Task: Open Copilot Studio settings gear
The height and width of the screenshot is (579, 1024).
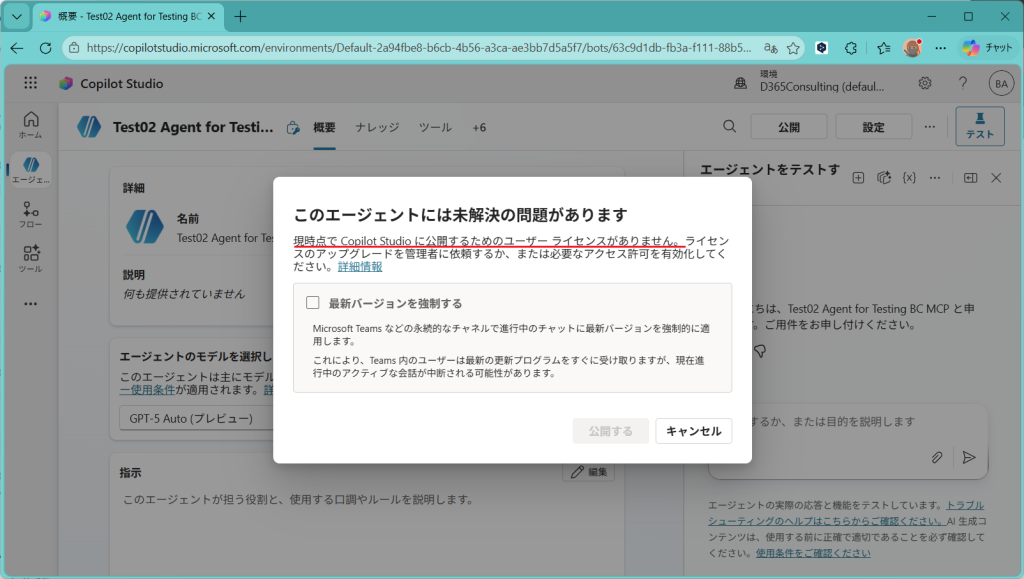Action: pyautogui.click(x=925, y=84)
